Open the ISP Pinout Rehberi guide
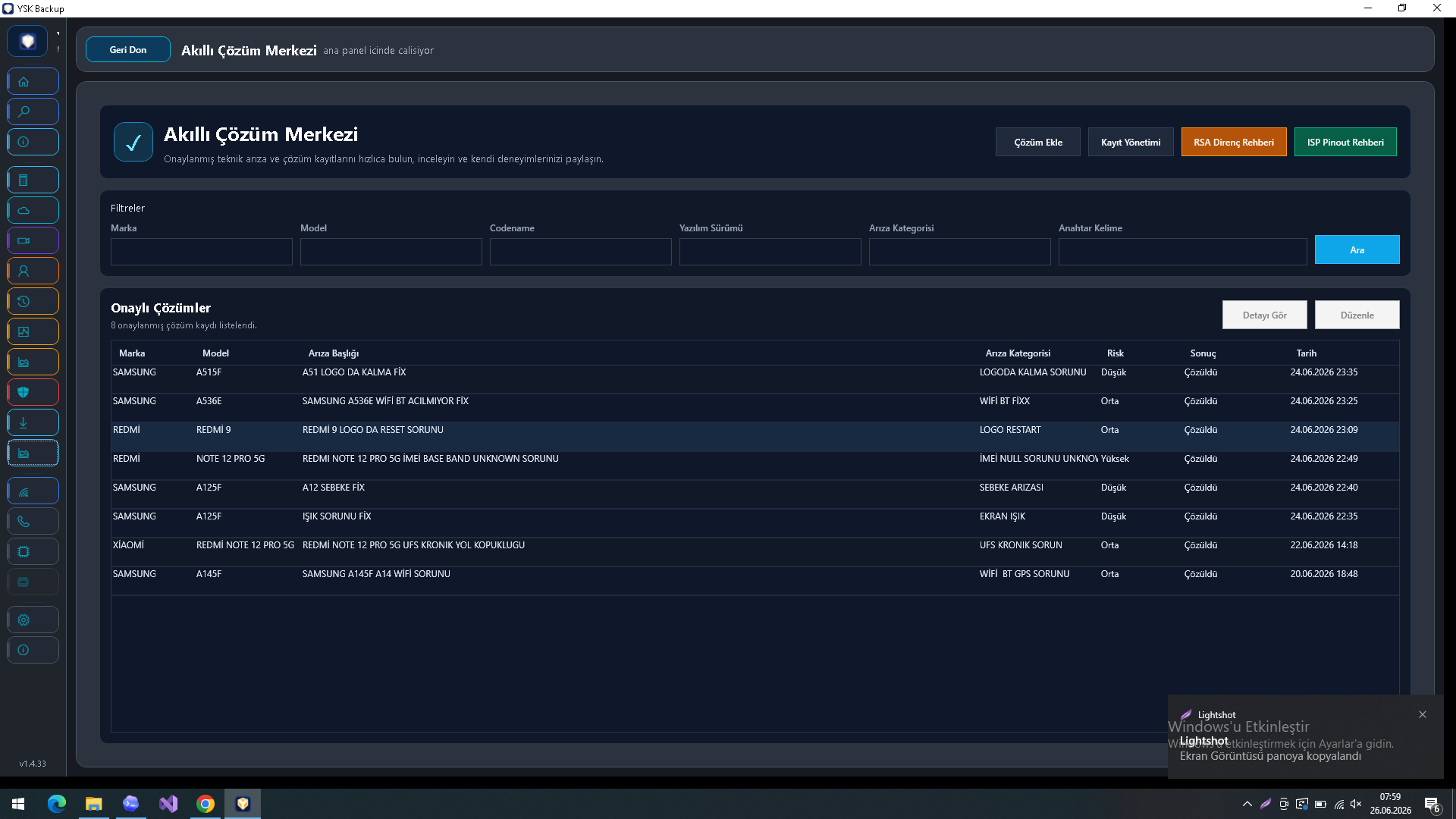 tap(1345, 142)
